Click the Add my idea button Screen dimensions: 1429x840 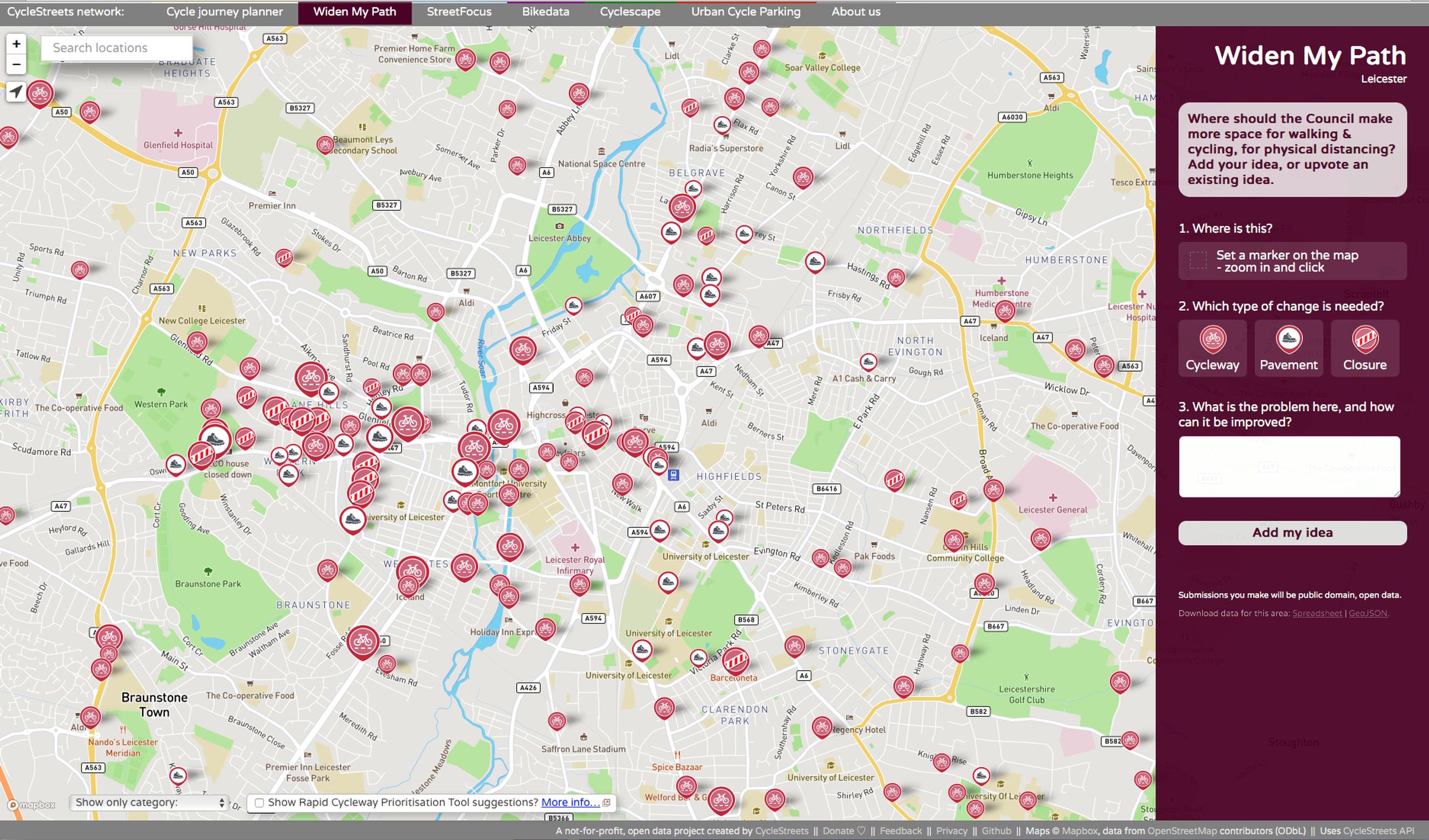pos(1293,533)
